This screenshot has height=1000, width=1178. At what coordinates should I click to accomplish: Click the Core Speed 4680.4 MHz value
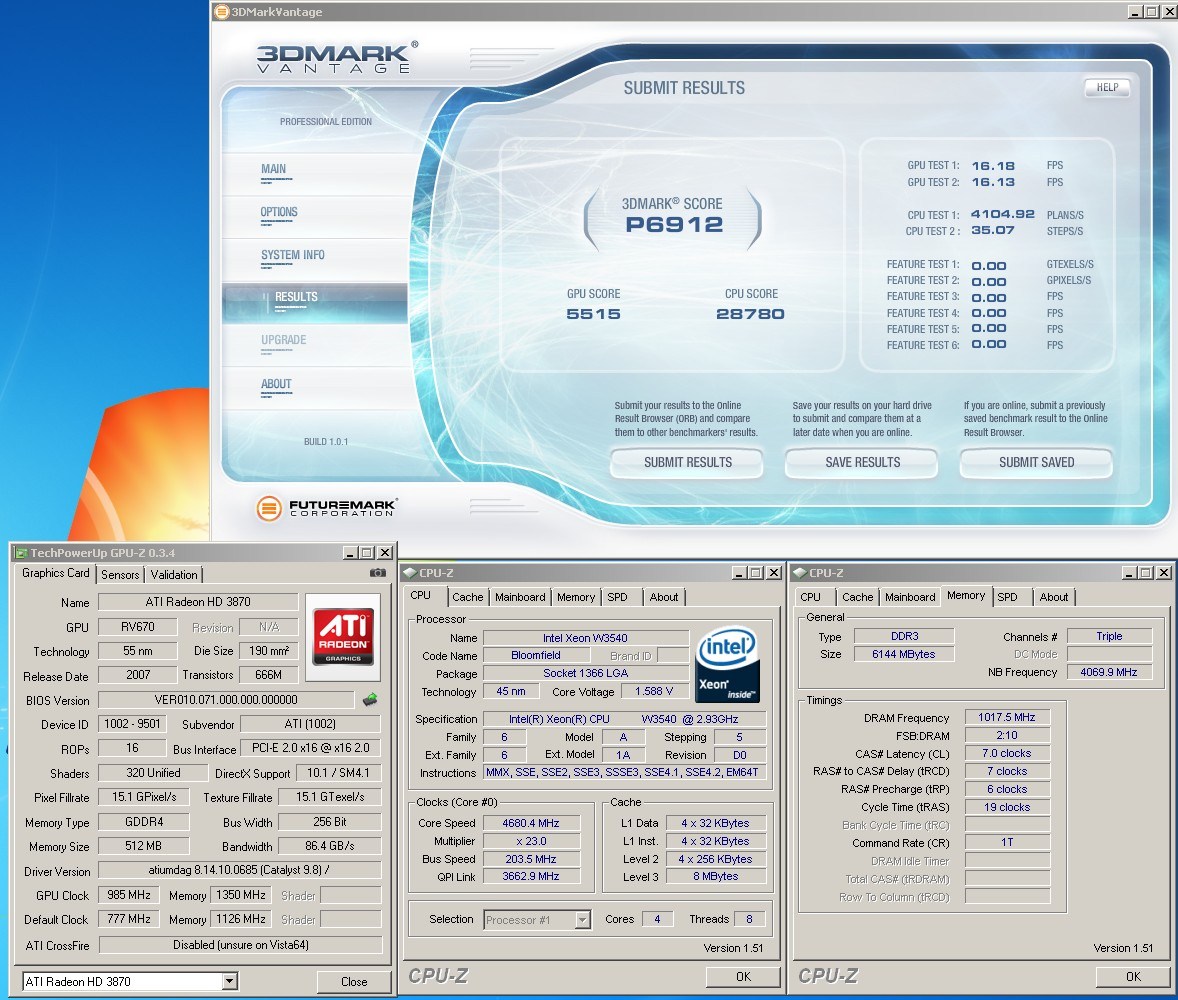point(531,823)
